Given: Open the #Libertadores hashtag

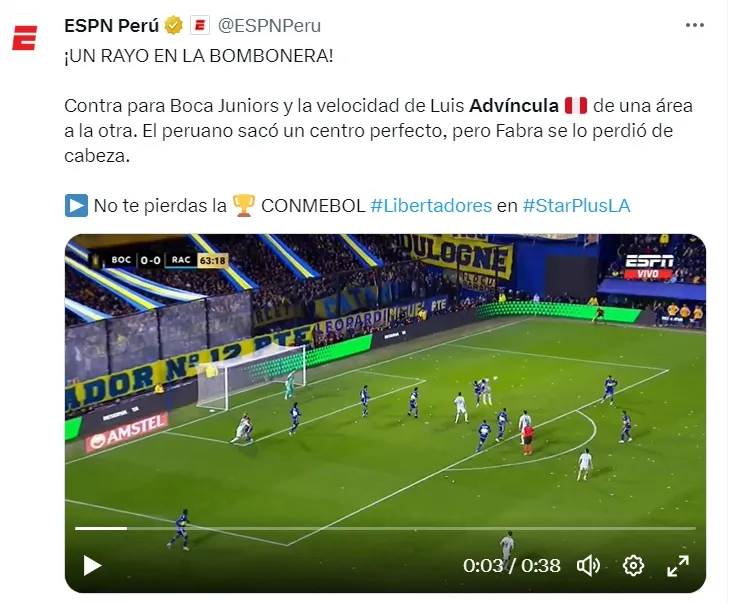Looking at the screenshot, I should click(431, 206).
